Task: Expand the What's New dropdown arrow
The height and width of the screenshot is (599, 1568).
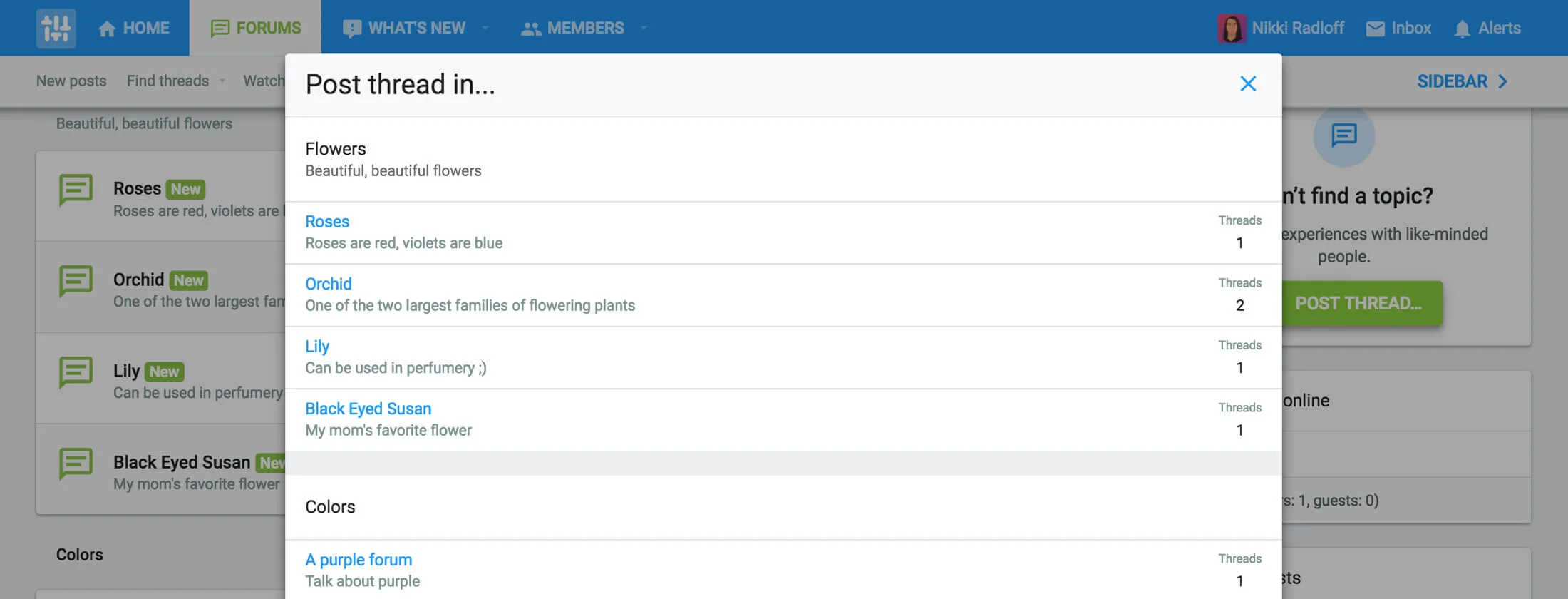Action: point(485,28)
